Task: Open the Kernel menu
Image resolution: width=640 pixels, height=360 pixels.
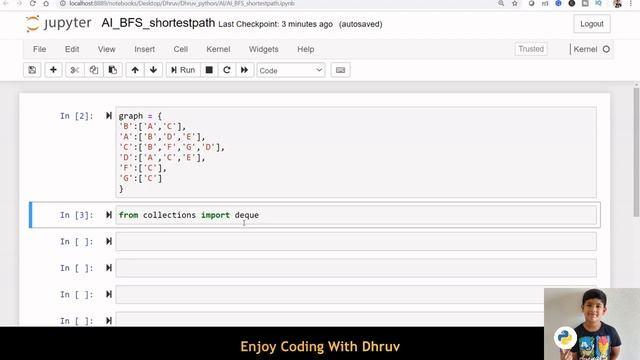Action: coord(218,49)
